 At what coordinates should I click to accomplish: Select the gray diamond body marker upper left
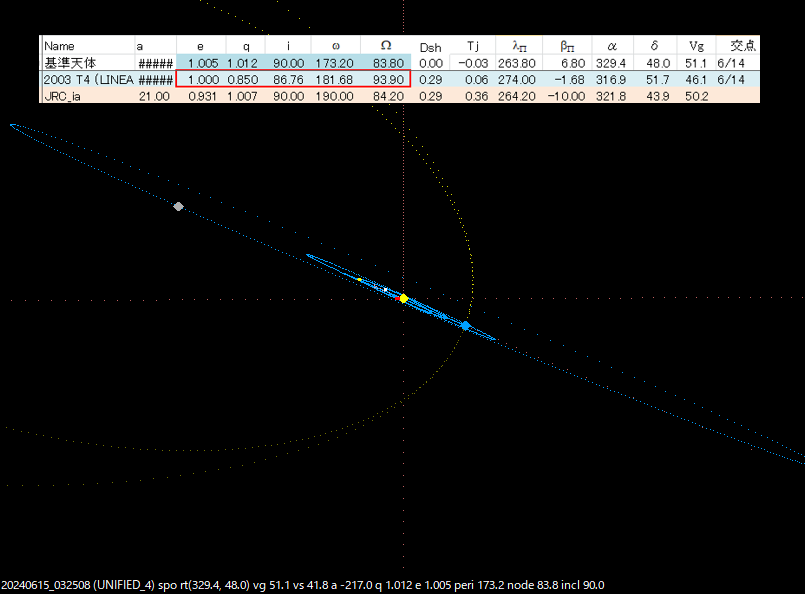tap(179, 206)
